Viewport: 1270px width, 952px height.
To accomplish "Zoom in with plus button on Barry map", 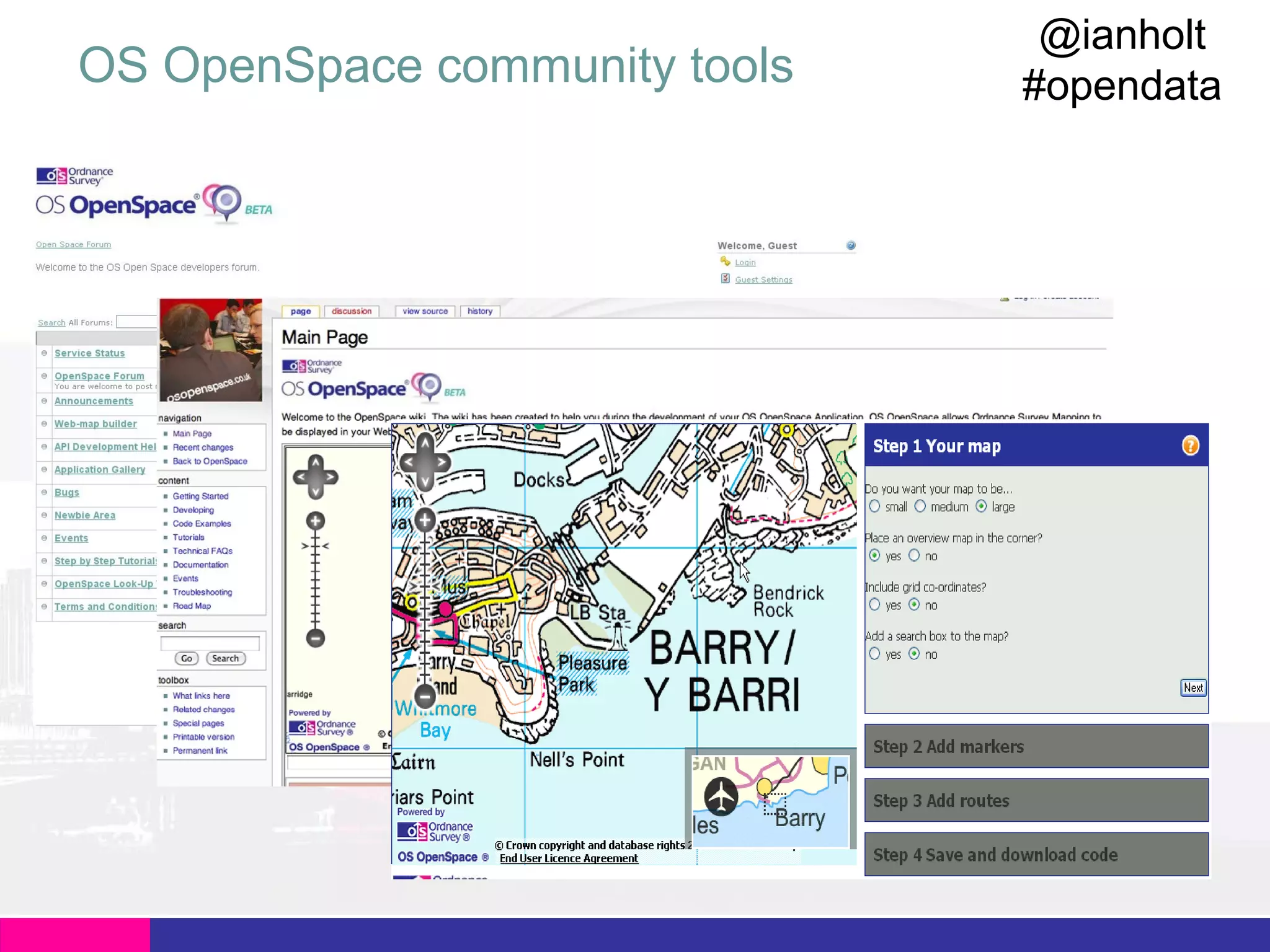I will tap(425, 520).
